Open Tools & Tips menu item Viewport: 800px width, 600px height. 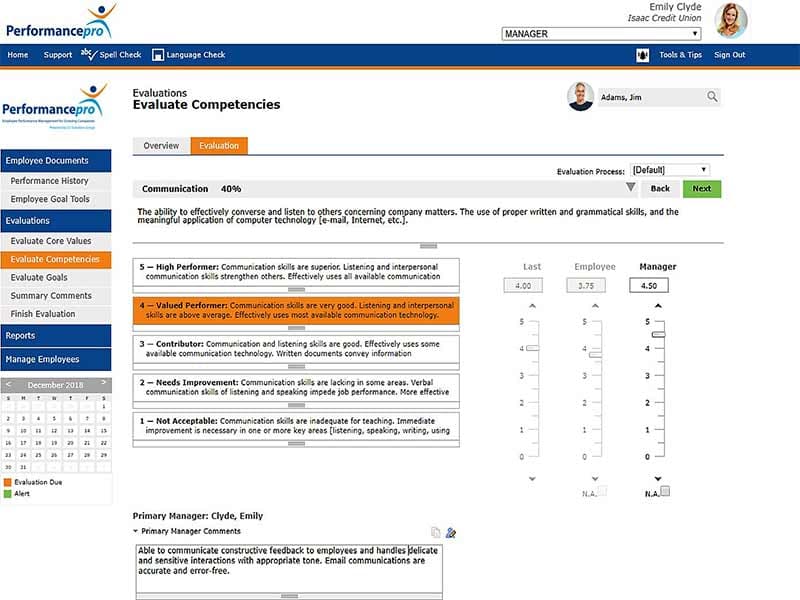point(681,55)
